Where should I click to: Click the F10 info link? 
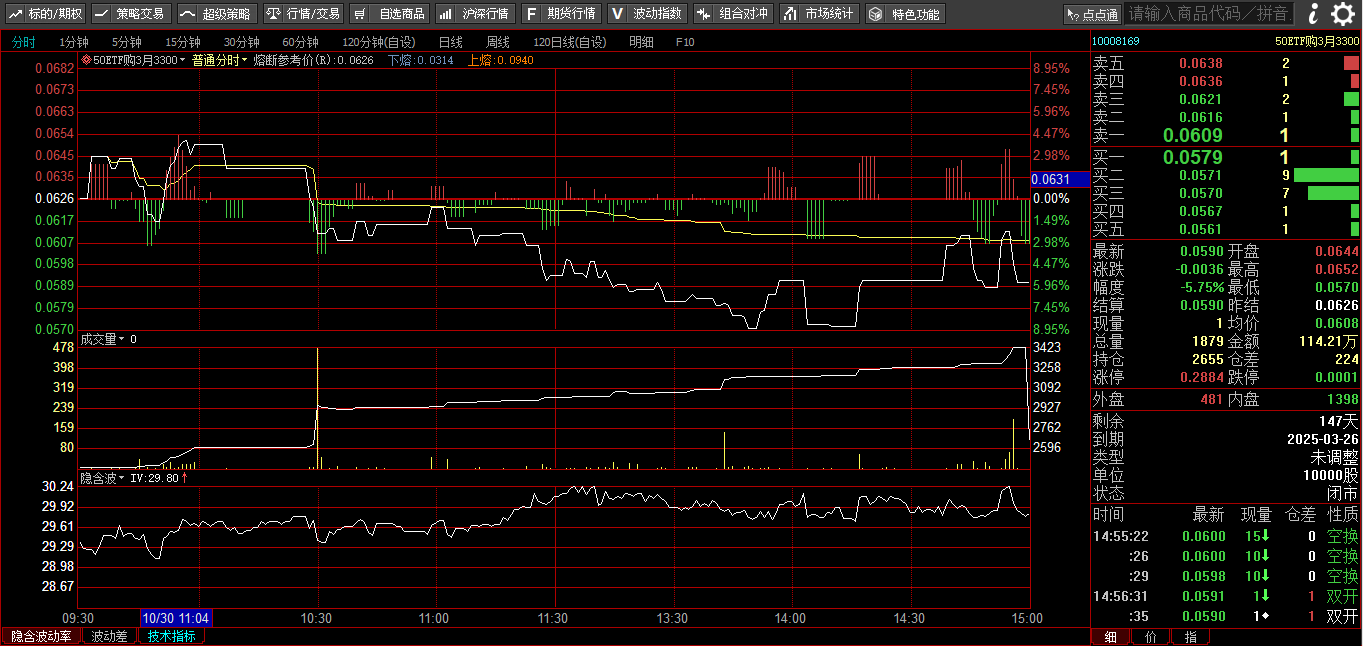(685, 42)
